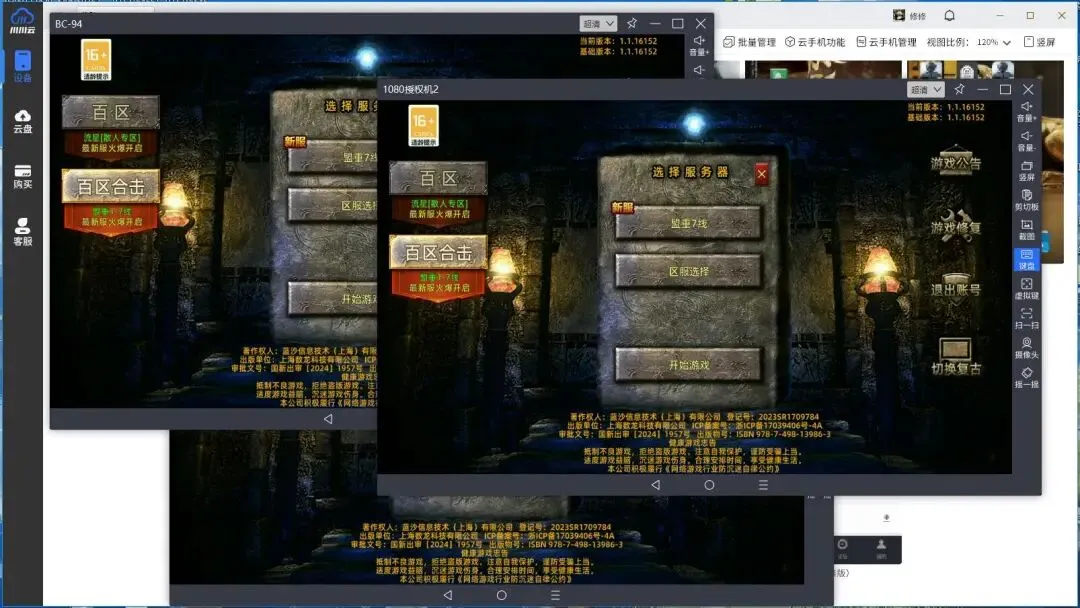Take 截图 screenshot in 1080授权机2 sidebar
The image size is (1080, 608).
1026,230
